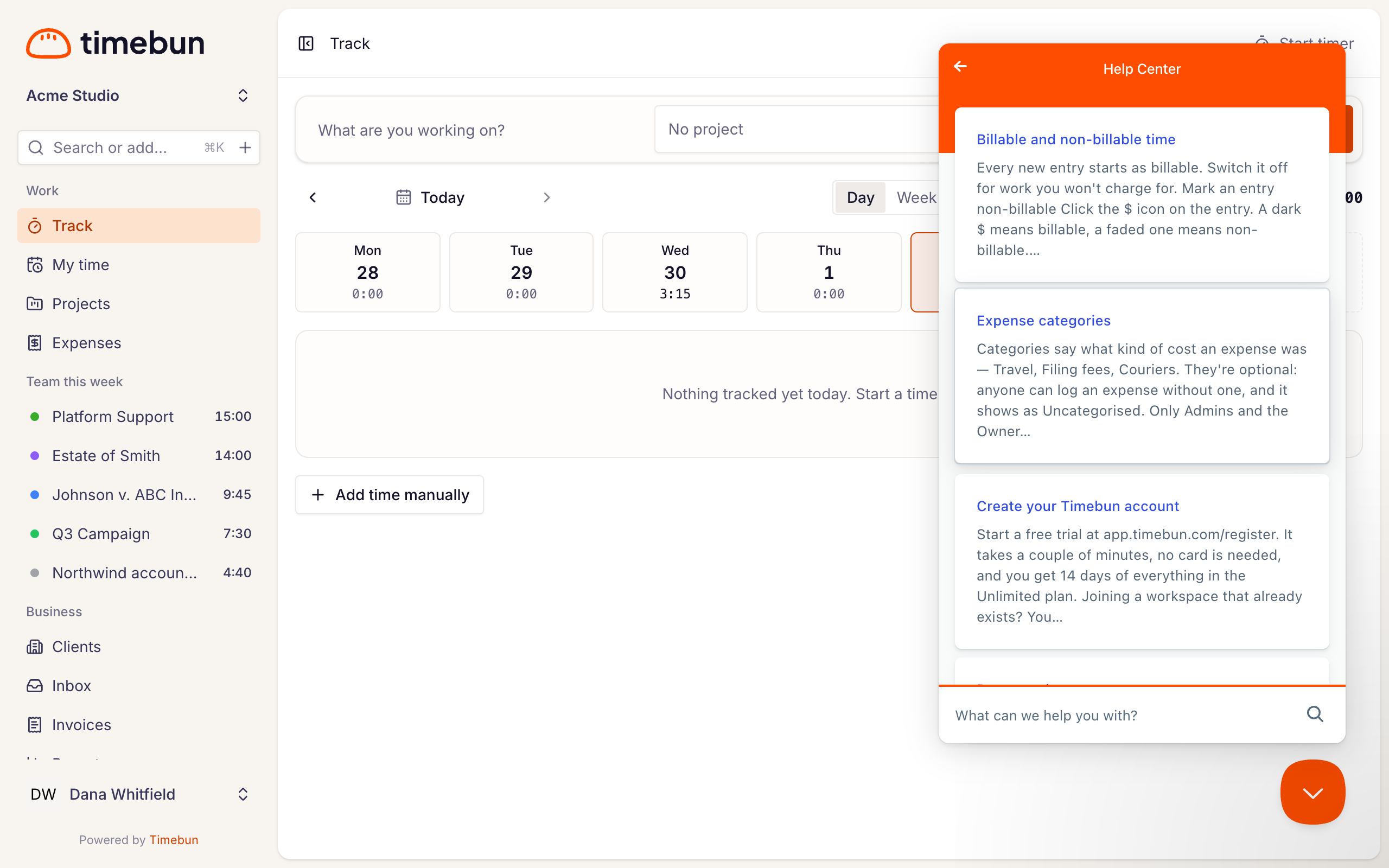Image resolution: width=1389 pixels, height=868 pixels.
Task: Click What are you working on field
Action: 476,130
